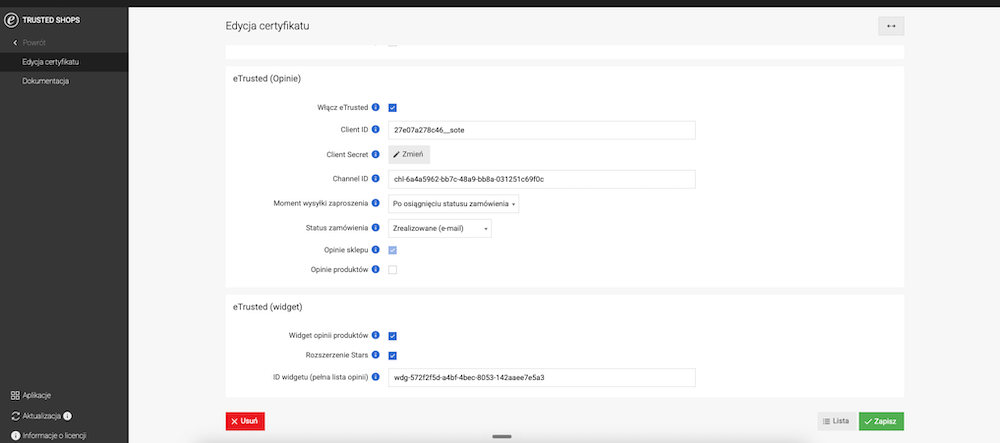Click info icon beside Client ID label
The width and height of the screenshot is (1000, 443).
coord(376,129)
